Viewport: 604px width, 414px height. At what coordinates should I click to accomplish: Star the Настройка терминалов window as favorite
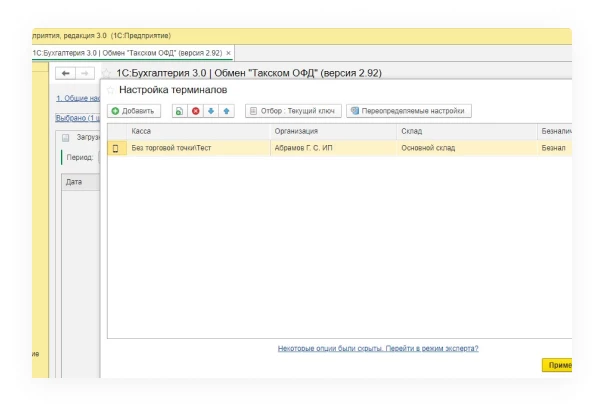(x=110, y=91)
